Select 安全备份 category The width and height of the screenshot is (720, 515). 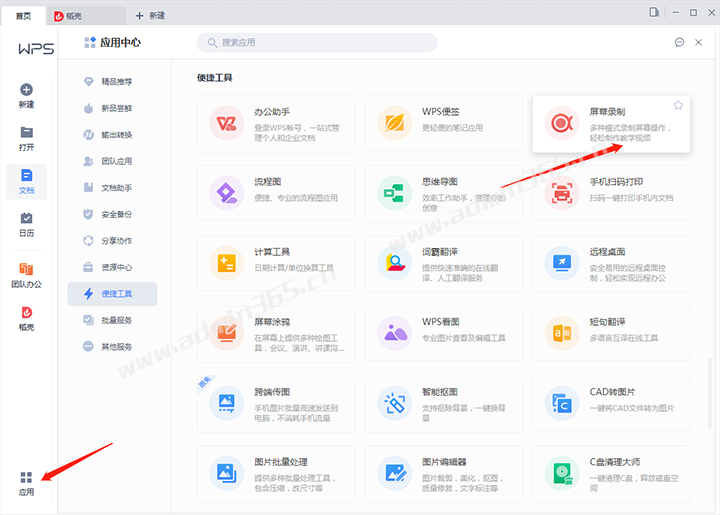(x=112, y=214)
